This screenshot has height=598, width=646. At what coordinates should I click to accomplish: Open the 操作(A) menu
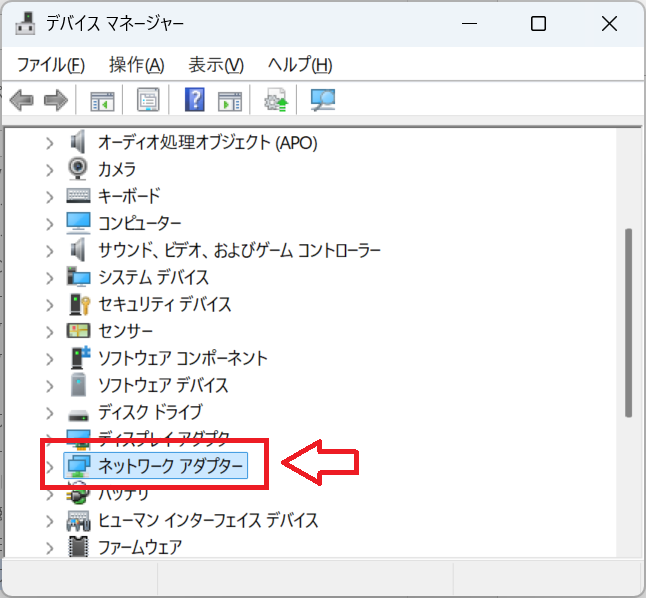coord(137,65)
